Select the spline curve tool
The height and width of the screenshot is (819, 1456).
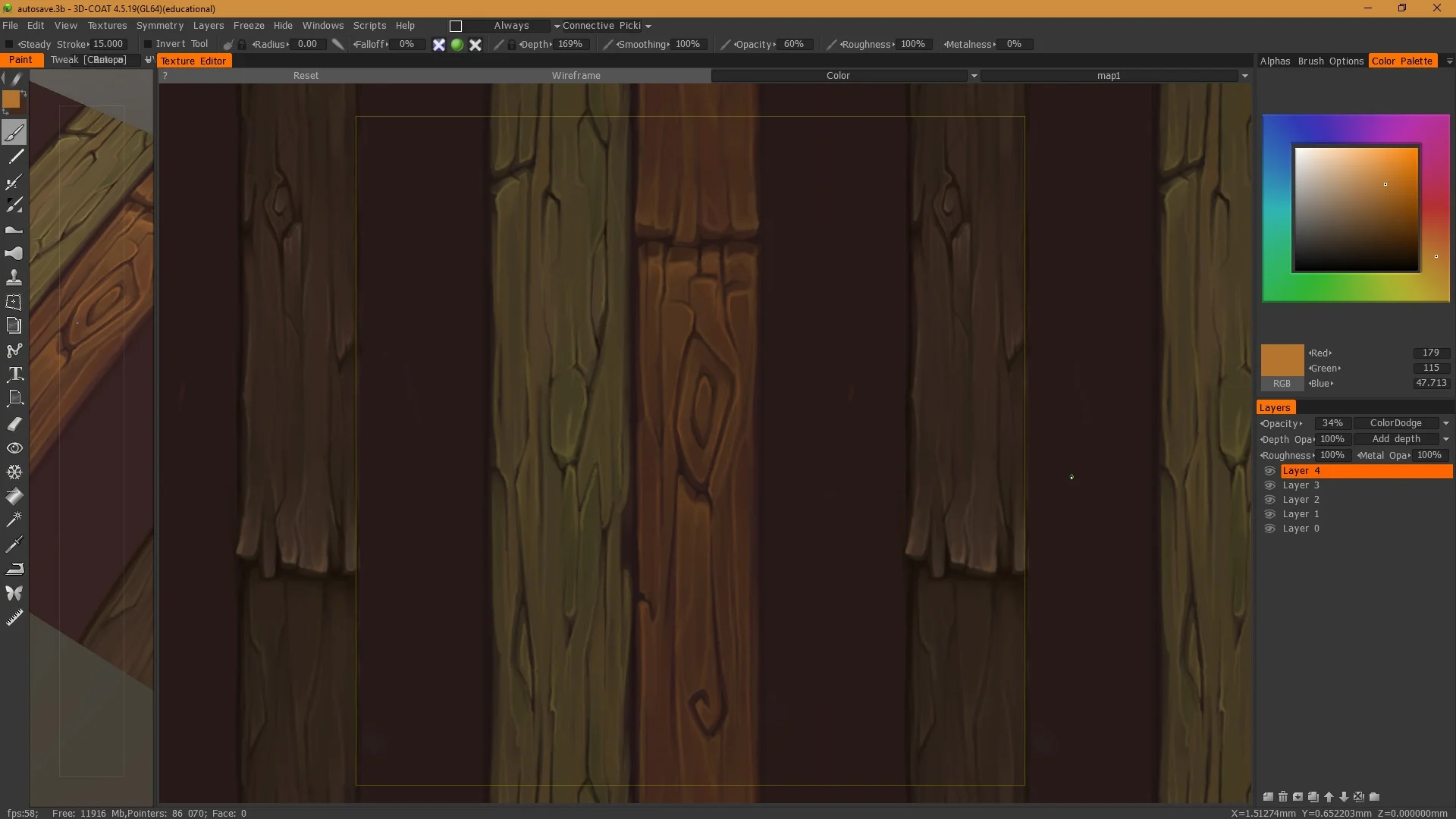[x=14, y=350]
